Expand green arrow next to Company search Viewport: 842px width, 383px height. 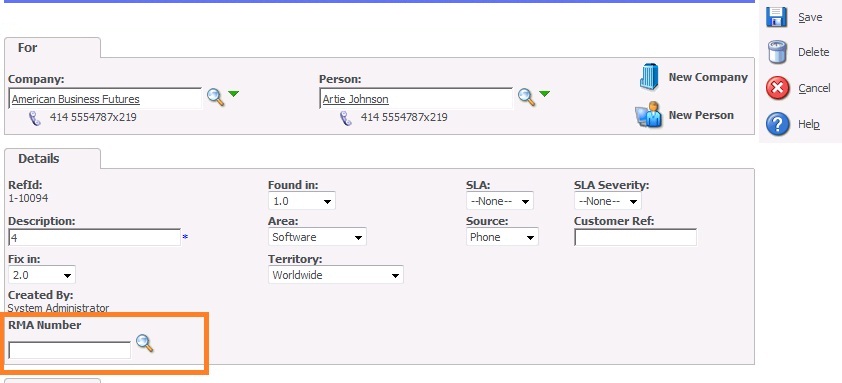[233, 94]
